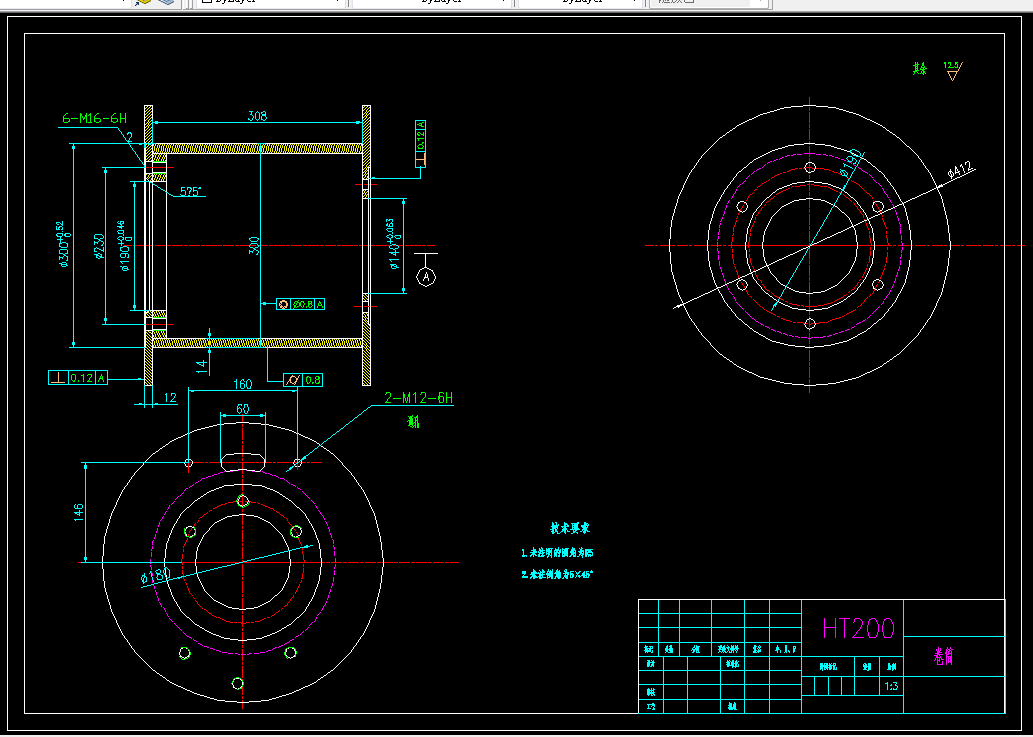Viewport: 1033px width, 737px height.
Task: Select the HT200 material text
Action: coord(858,629)
